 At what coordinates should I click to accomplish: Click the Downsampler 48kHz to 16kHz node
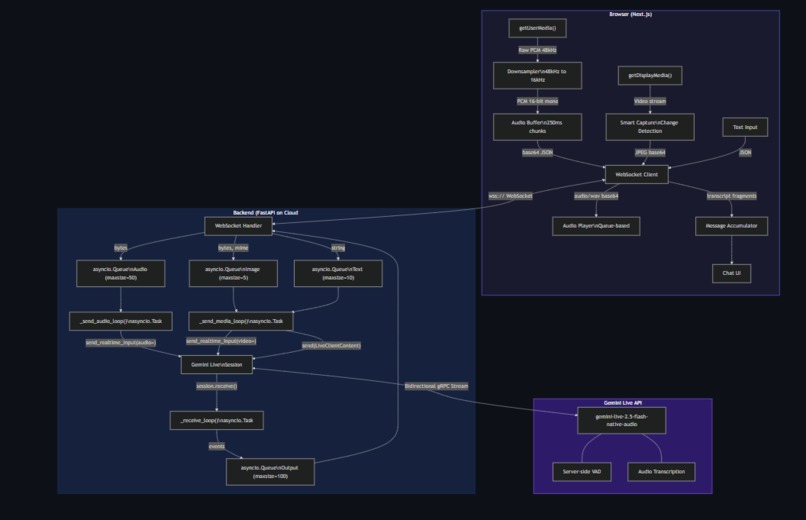click(x=537, y=76)
